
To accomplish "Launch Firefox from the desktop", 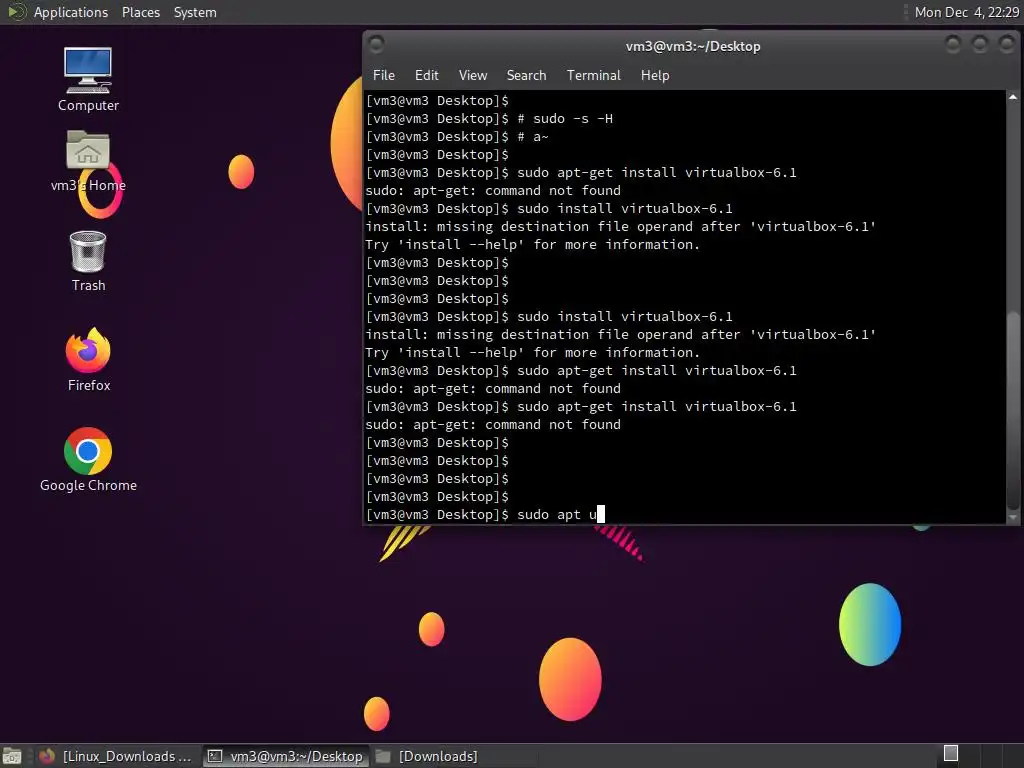I will (88, 360).
